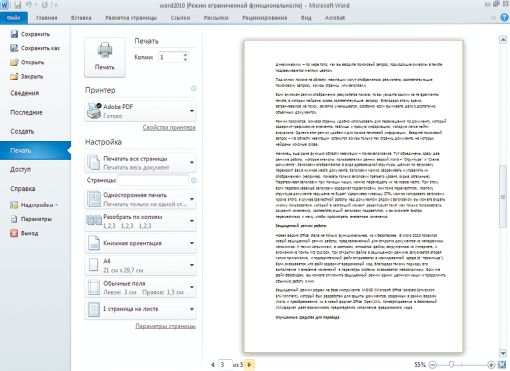Switch to the Ссылки tab
The image size is (510, 371).
point(180,18)
